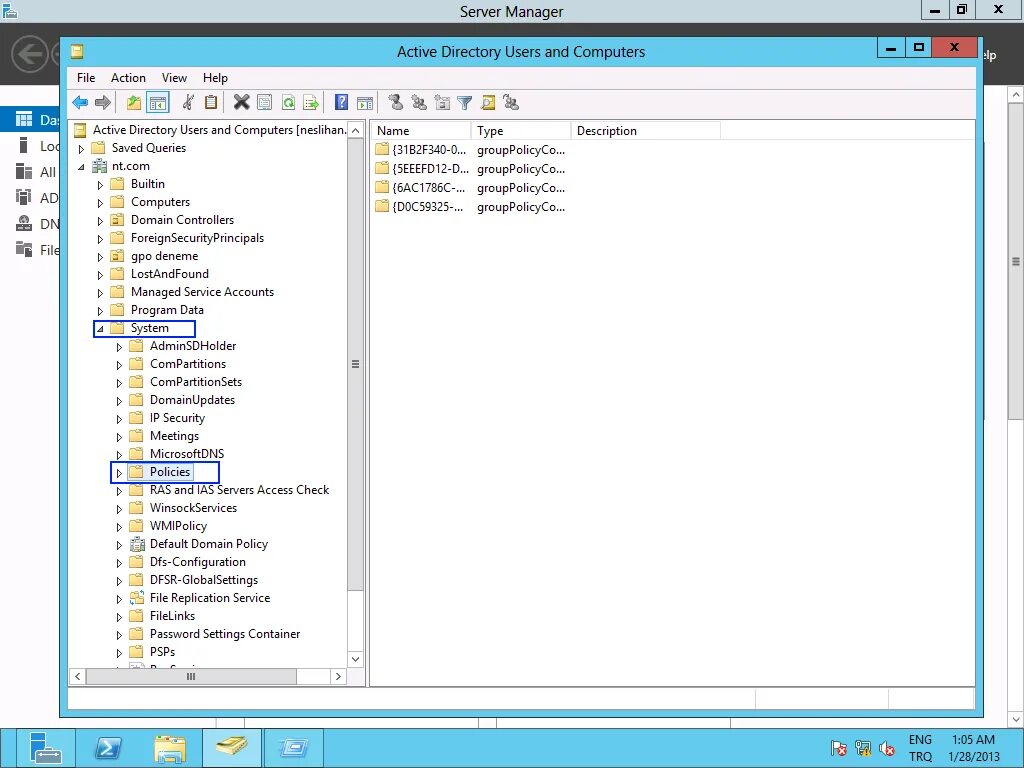
Task: Expand the Password Settings Container arrow
Action: click(x=119, y=635)
